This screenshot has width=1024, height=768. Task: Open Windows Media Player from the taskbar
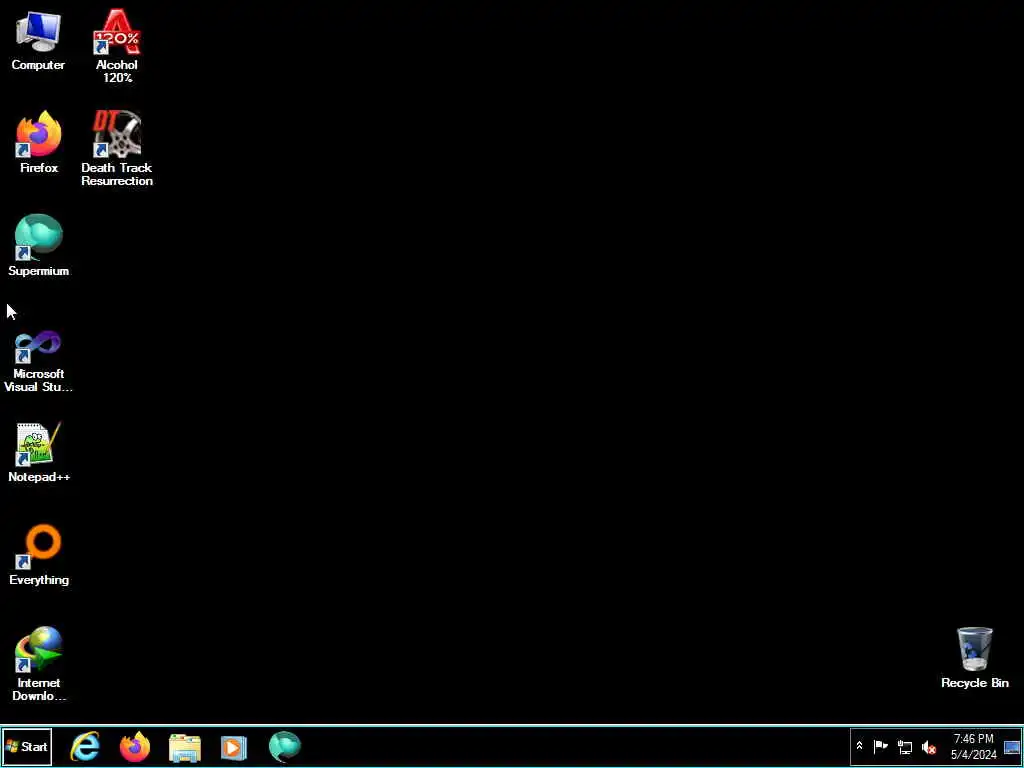coord(234,747)
